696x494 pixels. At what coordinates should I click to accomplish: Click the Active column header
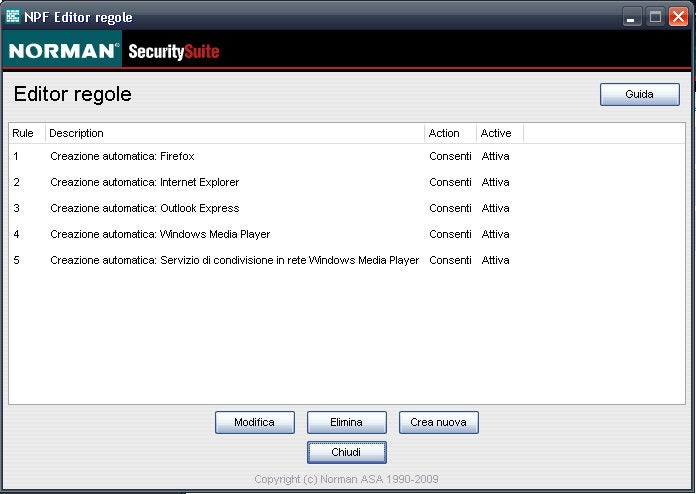coord(498,133)
